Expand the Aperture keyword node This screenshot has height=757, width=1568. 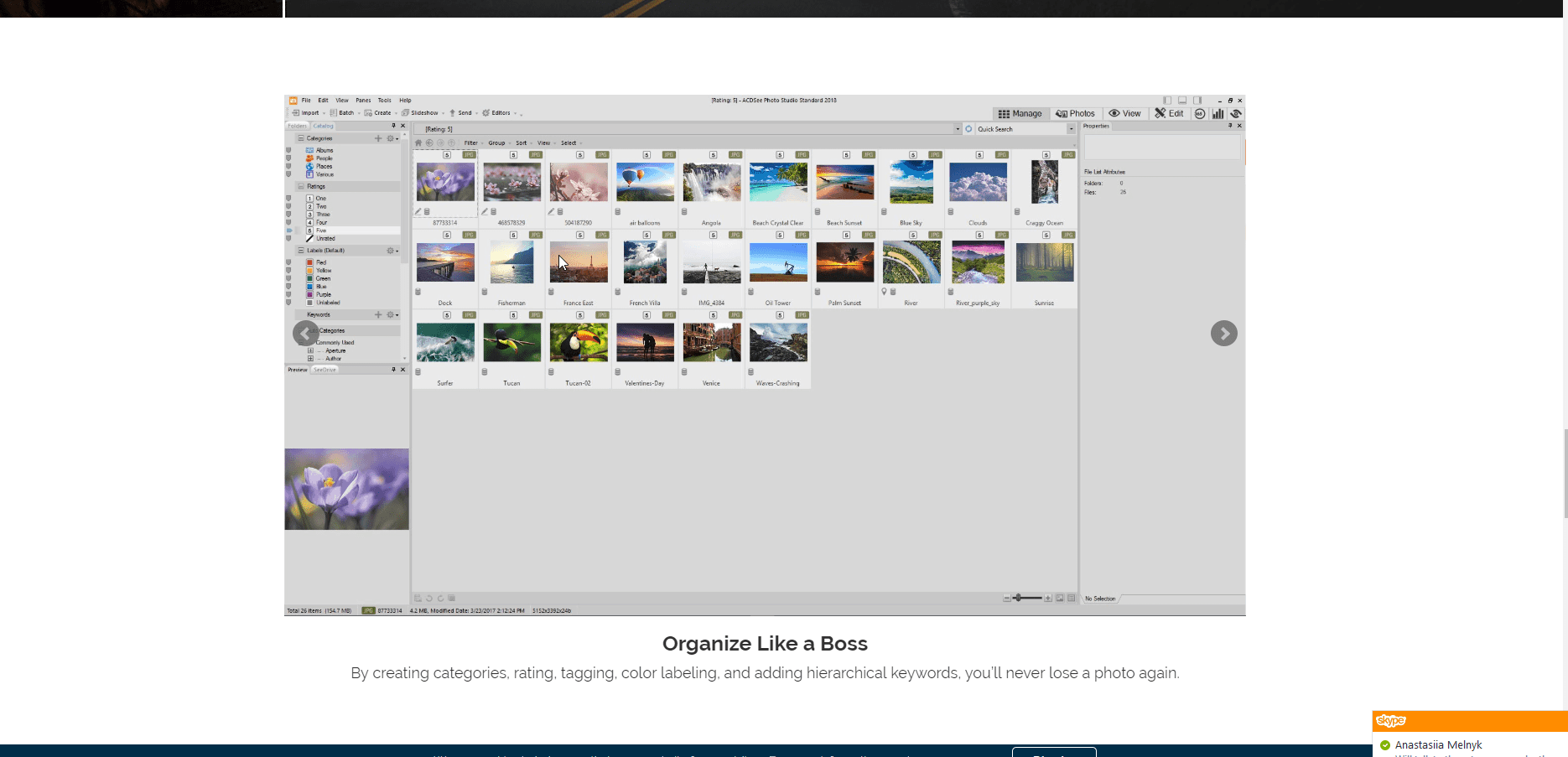310,350
